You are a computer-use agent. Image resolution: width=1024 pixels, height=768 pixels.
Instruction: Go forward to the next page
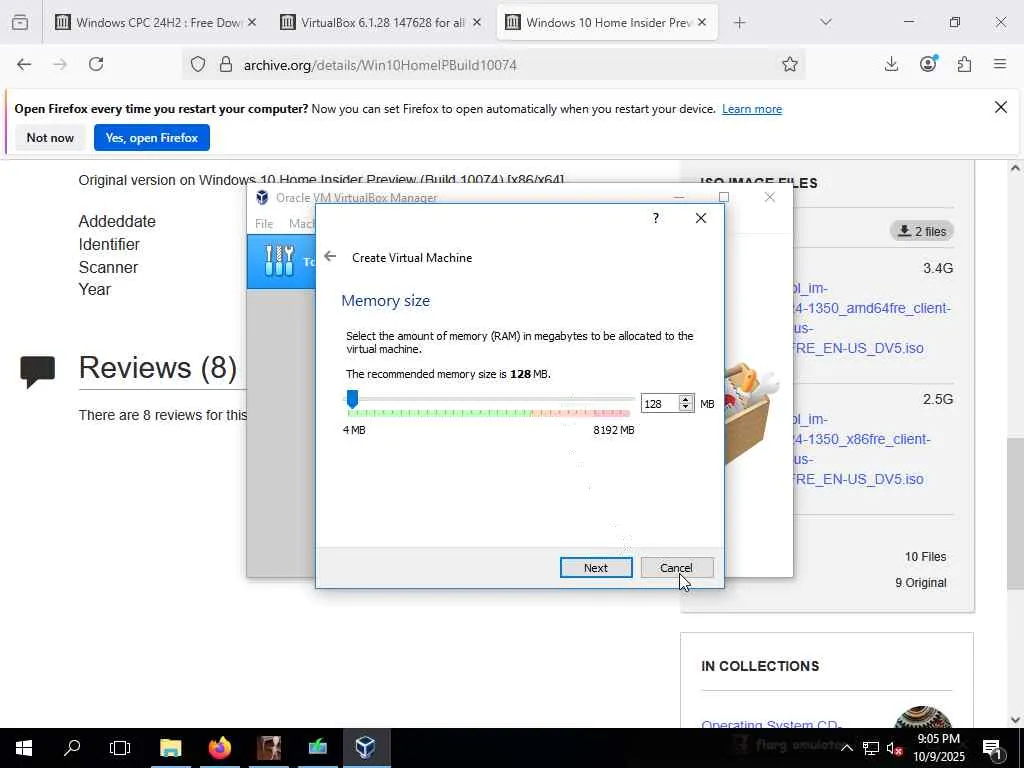60,65
